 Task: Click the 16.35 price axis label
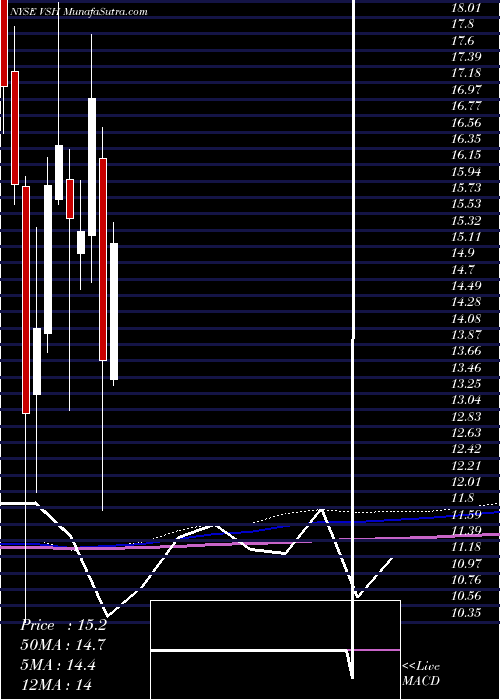[465, 138]
